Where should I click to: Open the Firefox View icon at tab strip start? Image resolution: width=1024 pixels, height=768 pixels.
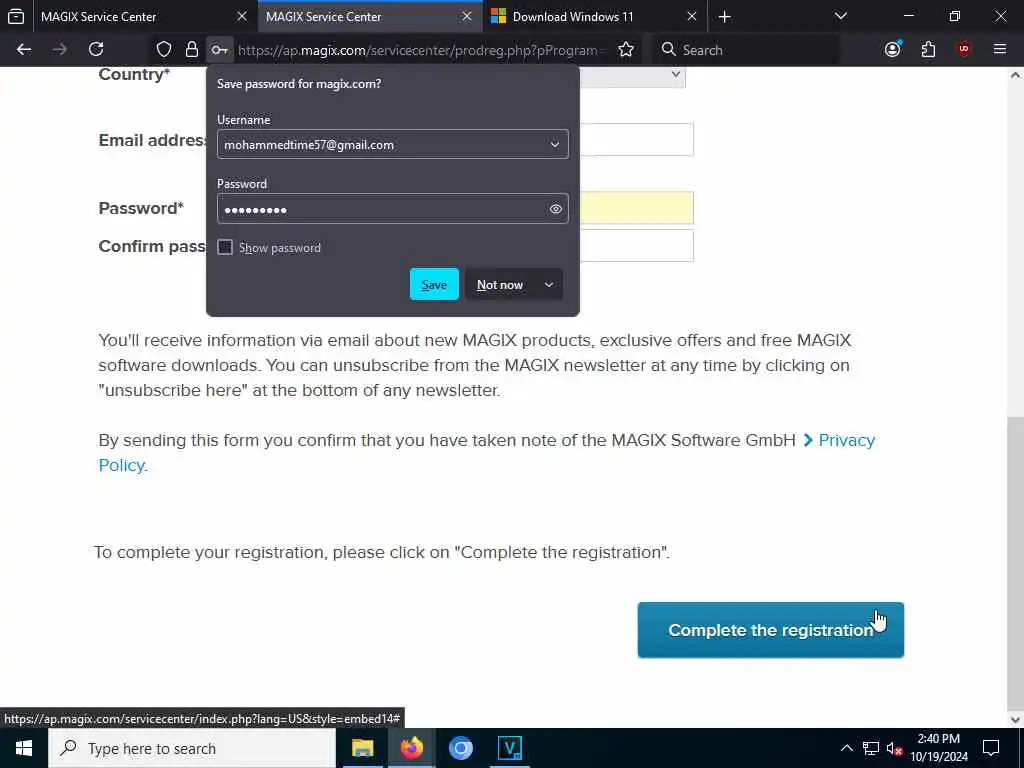coord(16,17)
